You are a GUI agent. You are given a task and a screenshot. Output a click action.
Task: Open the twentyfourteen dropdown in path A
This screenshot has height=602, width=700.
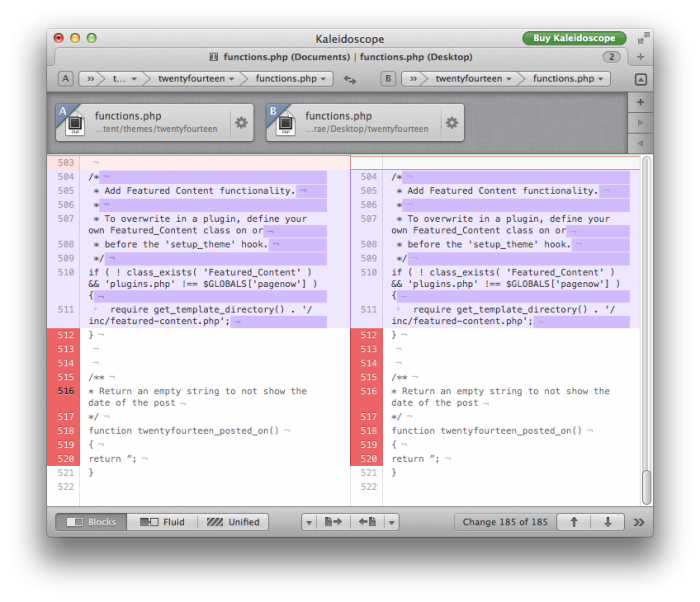click(196, 79)
